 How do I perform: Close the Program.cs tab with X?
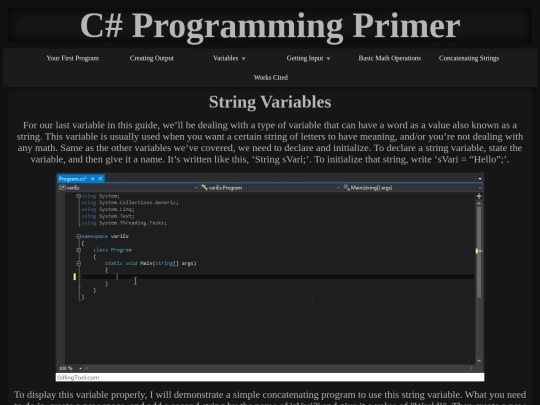[x=100, y=178]
